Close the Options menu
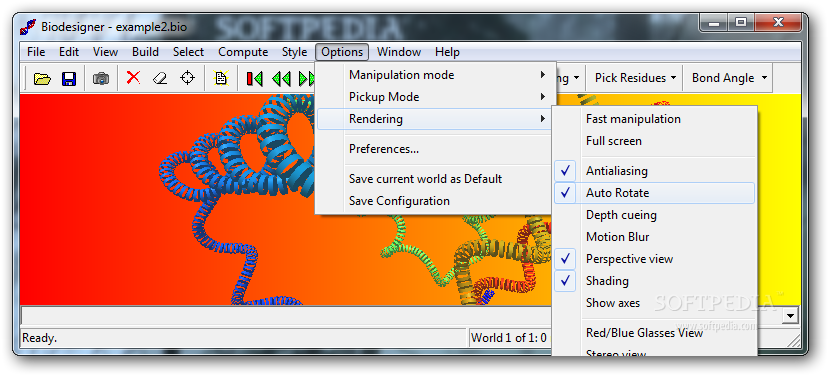829x376 pixels. 342,52
